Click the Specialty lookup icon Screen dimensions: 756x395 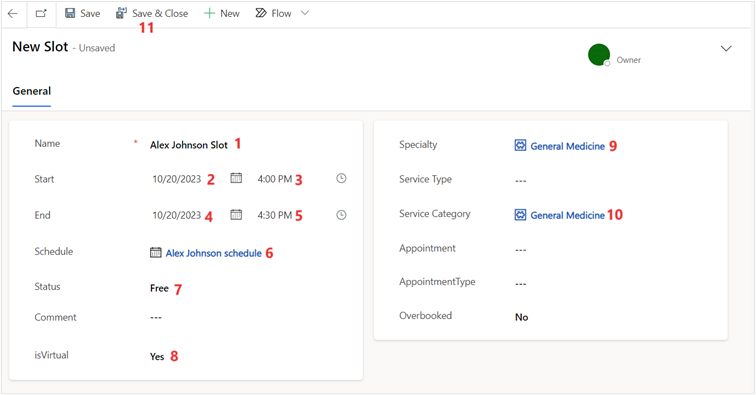(x=520, y=145)
